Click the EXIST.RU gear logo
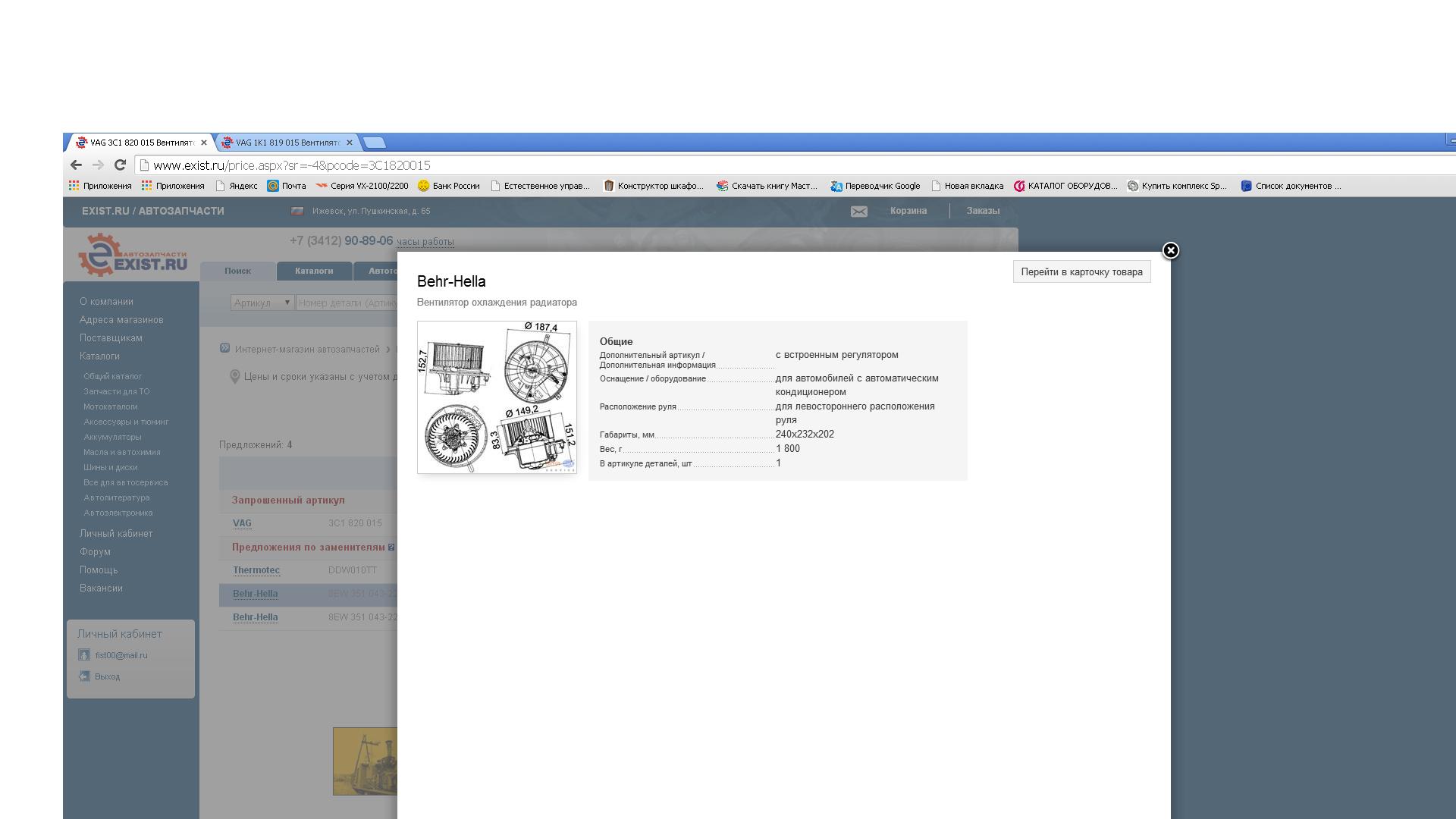Image resolution: width=1456 pixels, height=819 pixels. [x=98, y=255]
